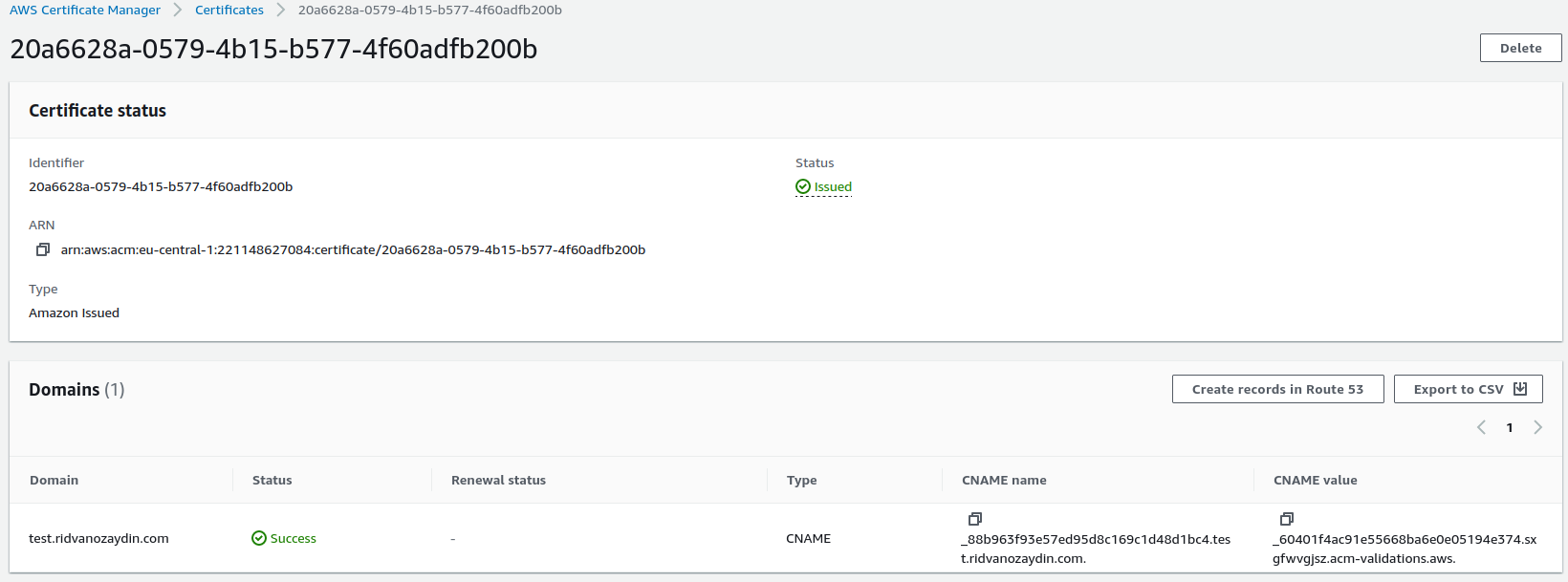The width and height of the screenshot is (1568, 582).
Task: Click the Type column header in Domains table
Action: [x=801, y=480]
